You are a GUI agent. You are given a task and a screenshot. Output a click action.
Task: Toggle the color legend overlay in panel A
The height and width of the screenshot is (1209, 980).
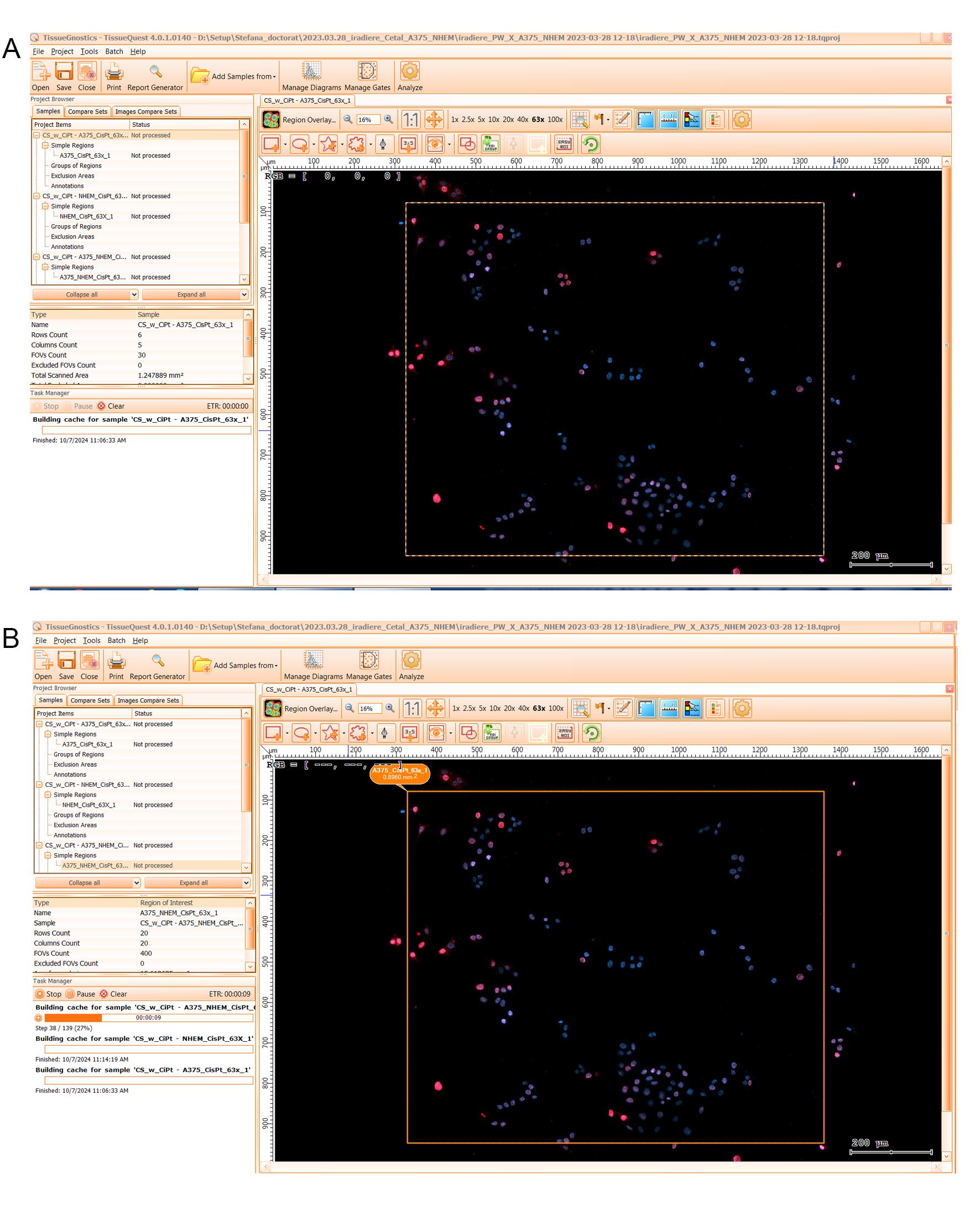tap(691, 120)
